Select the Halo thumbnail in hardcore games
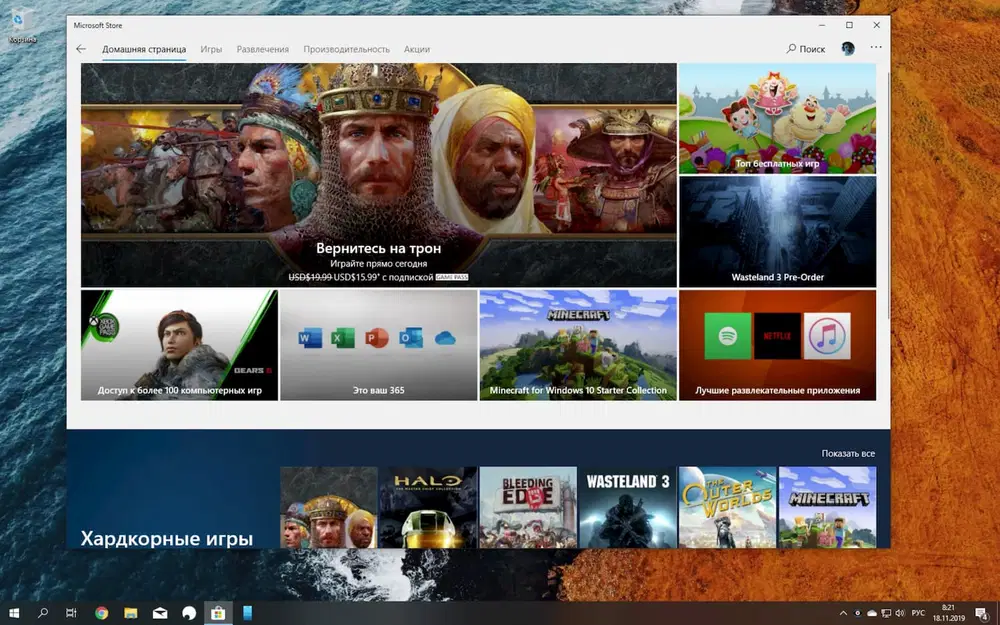This screenshot has height=625, width=1000. pyautogui.click(x=427, y=507)
